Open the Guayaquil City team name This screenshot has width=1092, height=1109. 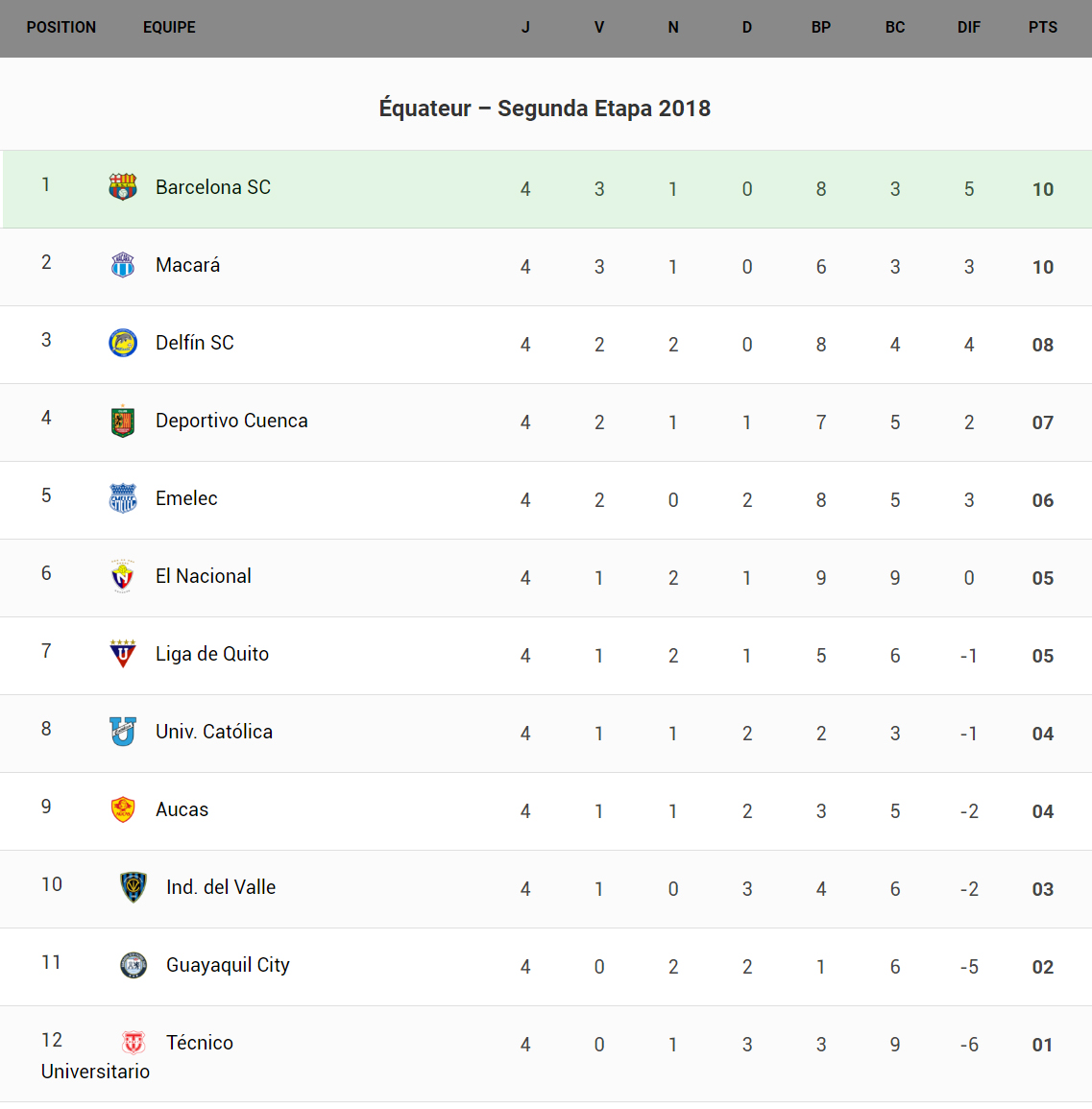tap(228, 965)
